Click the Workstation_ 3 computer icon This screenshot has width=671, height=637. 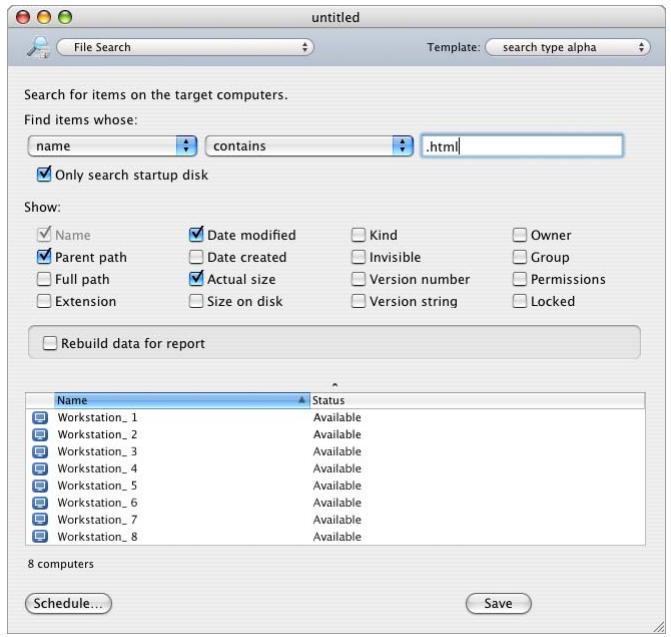(40, 451)
